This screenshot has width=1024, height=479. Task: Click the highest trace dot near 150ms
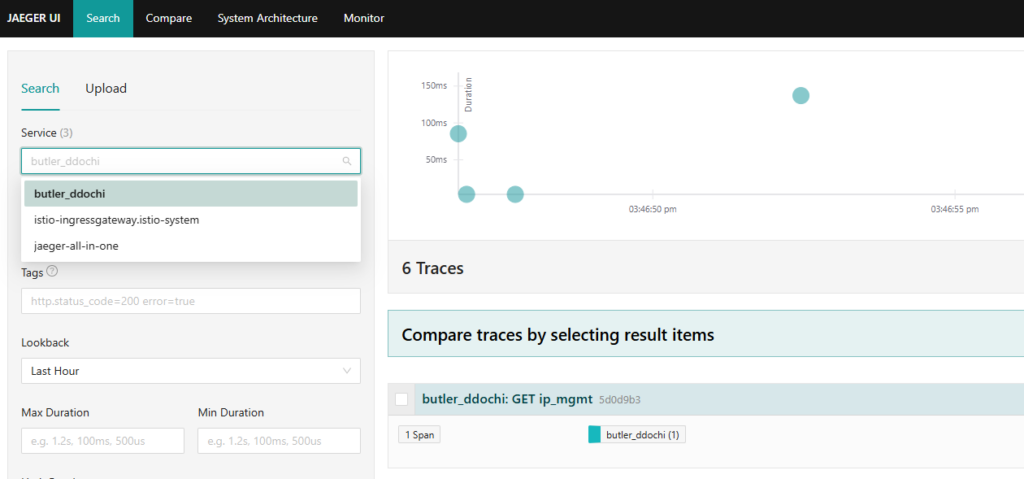pos(800,95)
